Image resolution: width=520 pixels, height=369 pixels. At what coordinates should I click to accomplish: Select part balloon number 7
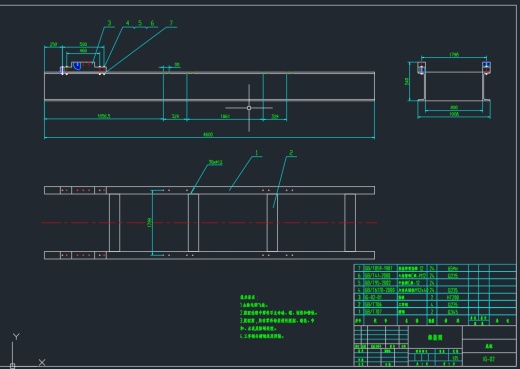coord(171,23)
